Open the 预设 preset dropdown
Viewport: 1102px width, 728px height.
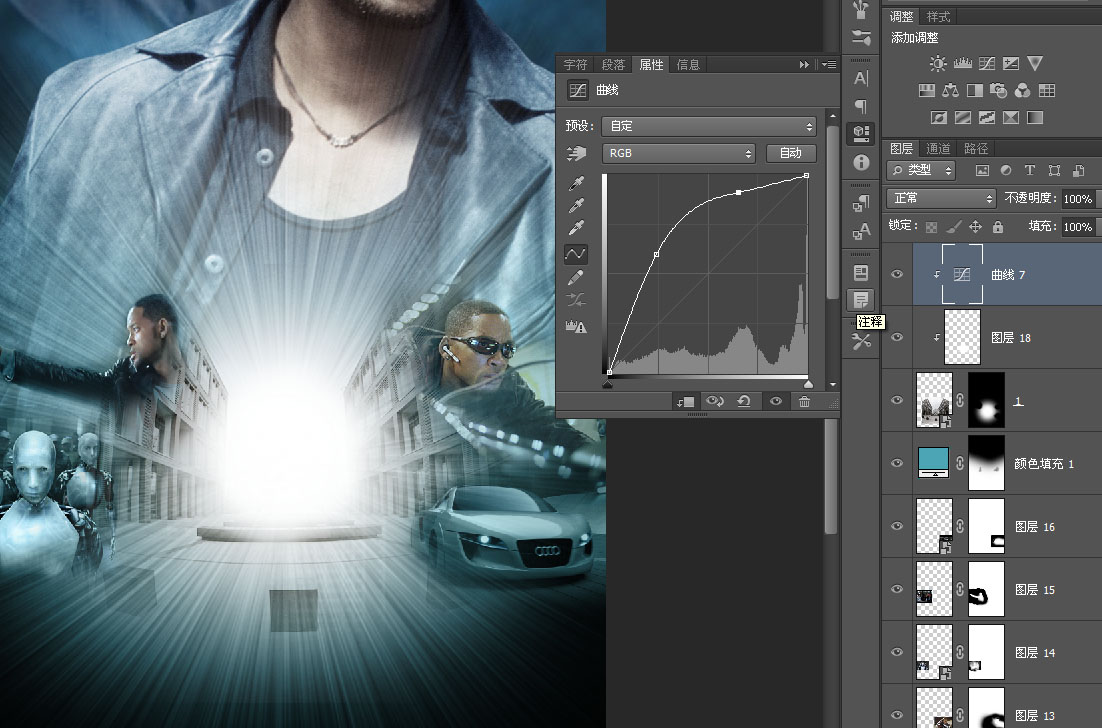709,126
